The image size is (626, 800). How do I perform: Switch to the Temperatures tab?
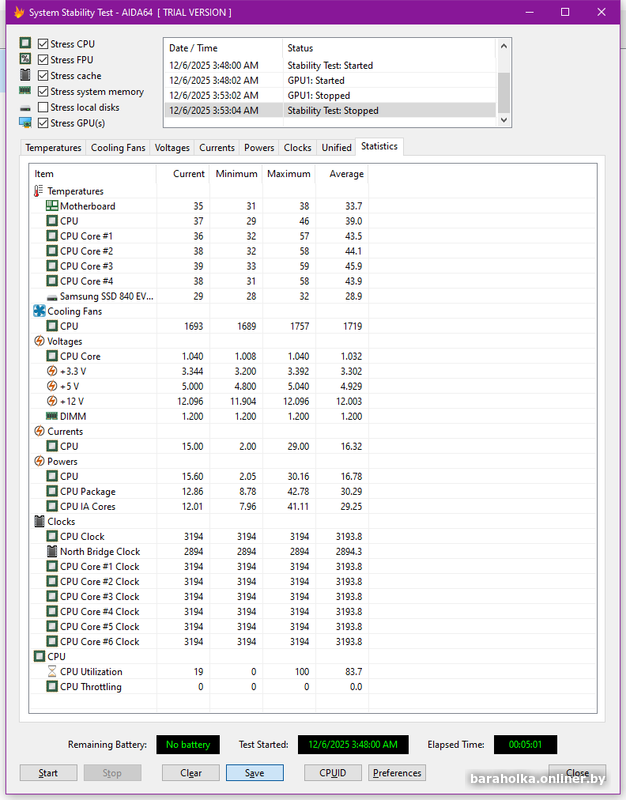53,148
